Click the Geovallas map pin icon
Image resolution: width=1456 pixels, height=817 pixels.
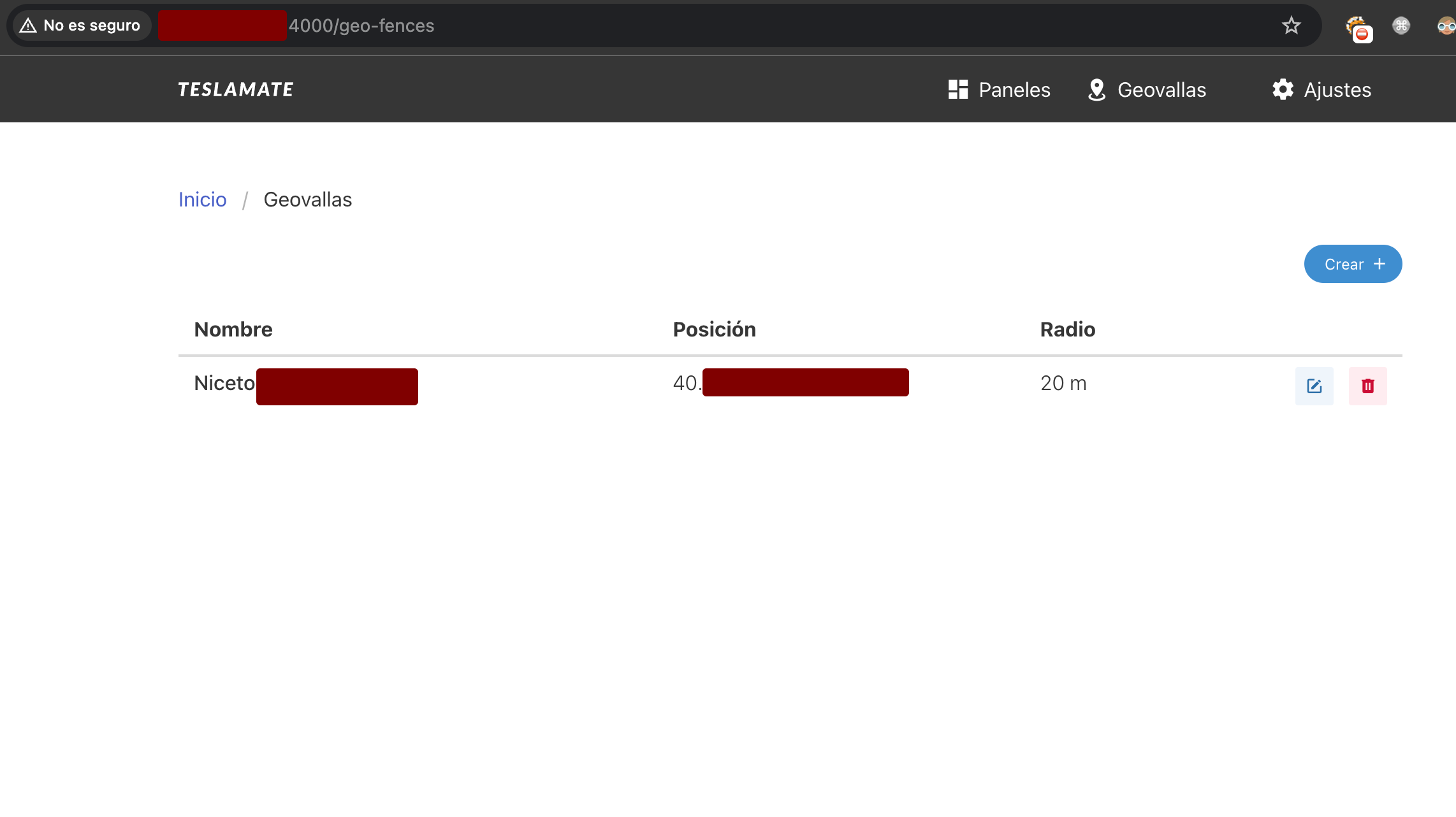1096,90
